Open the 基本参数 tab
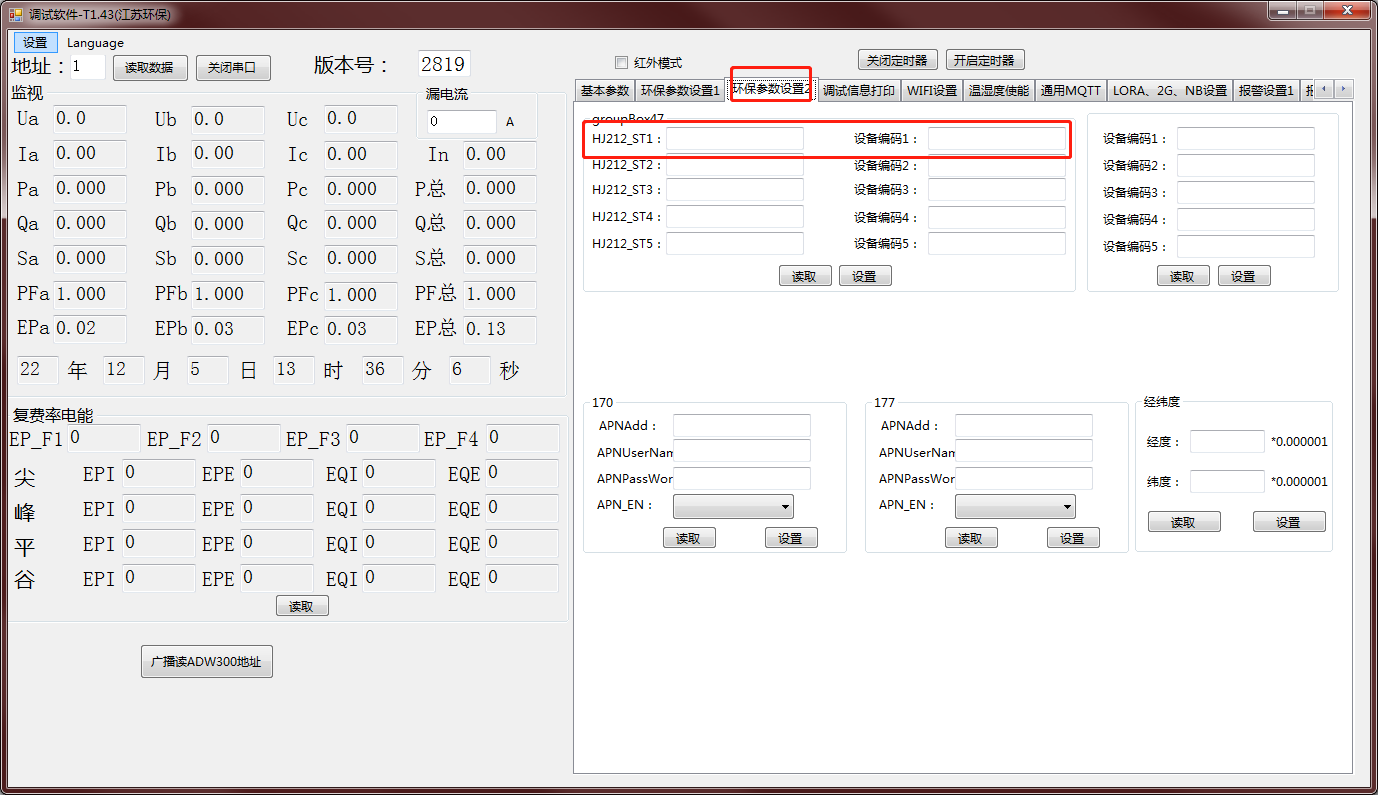 (605, 91)
